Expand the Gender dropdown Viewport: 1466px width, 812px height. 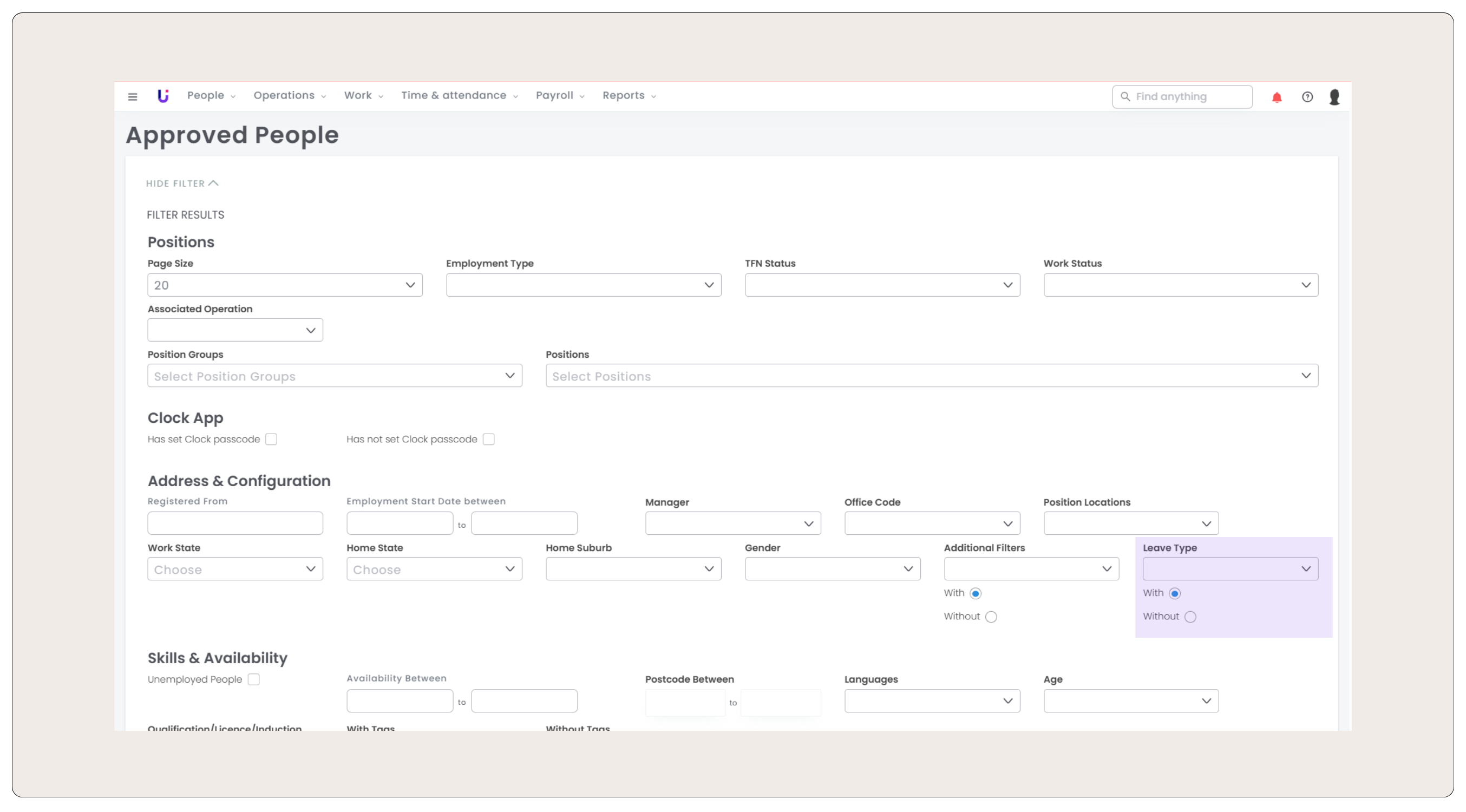coord(833,569)
